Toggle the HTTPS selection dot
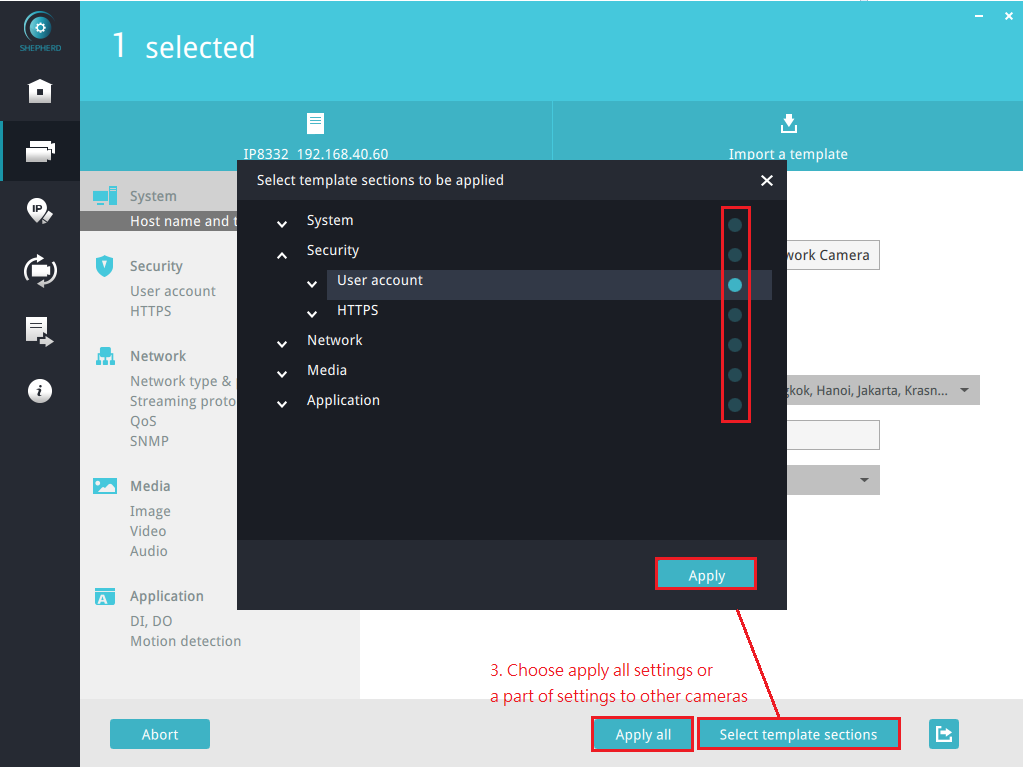 coord(735,314)
